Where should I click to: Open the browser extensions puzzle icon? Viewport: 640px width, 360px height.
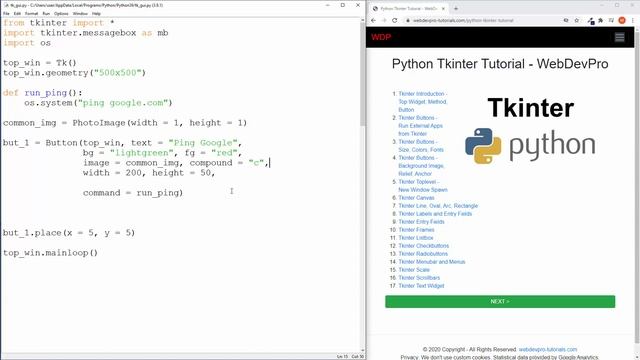coord(601,20)
